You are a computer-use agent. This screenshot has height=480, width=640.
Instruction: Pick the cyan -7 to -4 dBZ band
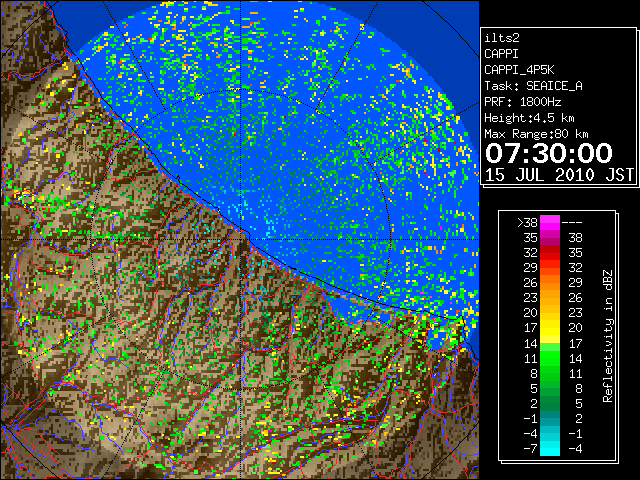click(550, 448)
